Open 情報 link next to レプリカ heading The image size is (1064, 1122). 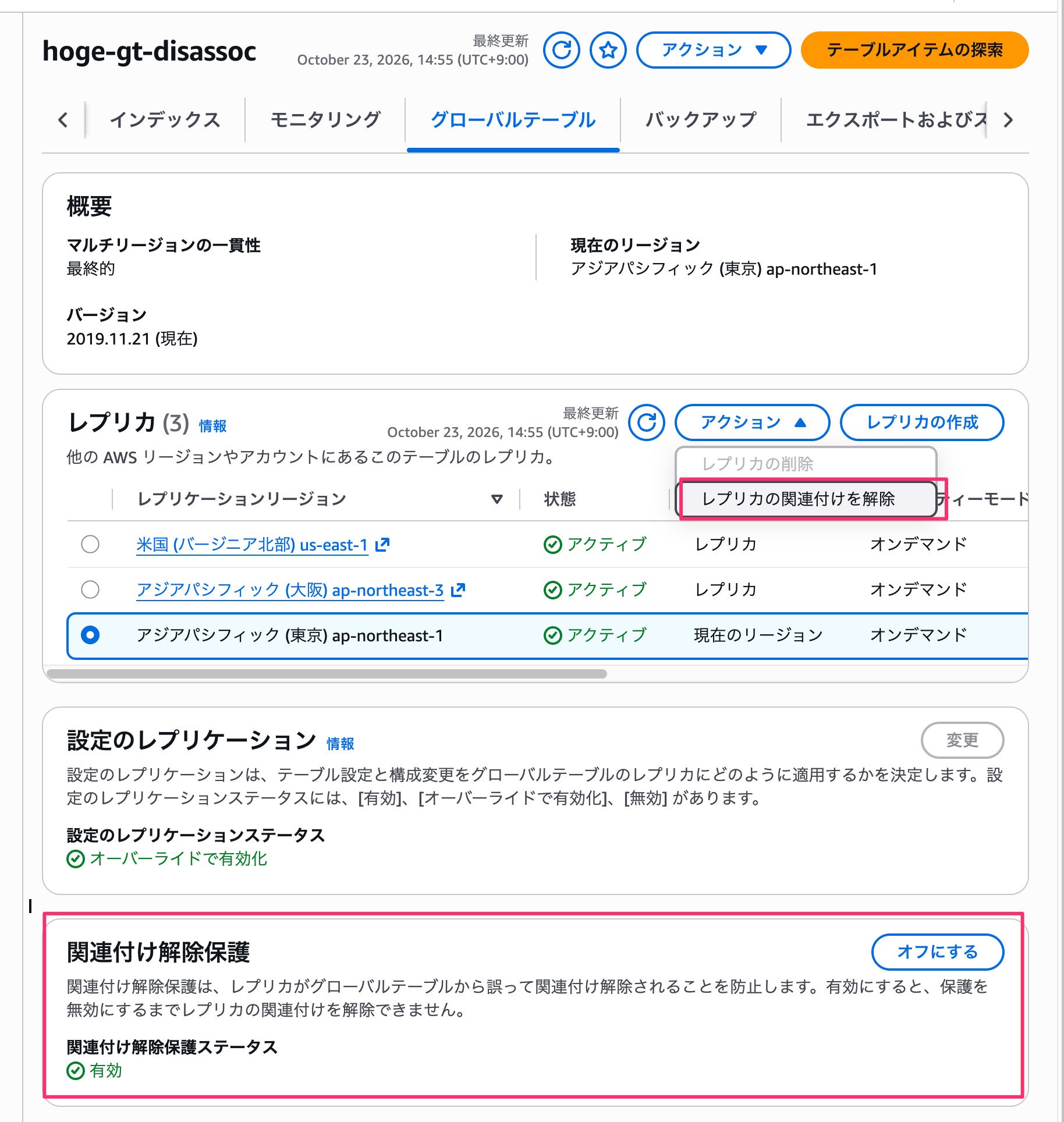click(x=212, y=427)
